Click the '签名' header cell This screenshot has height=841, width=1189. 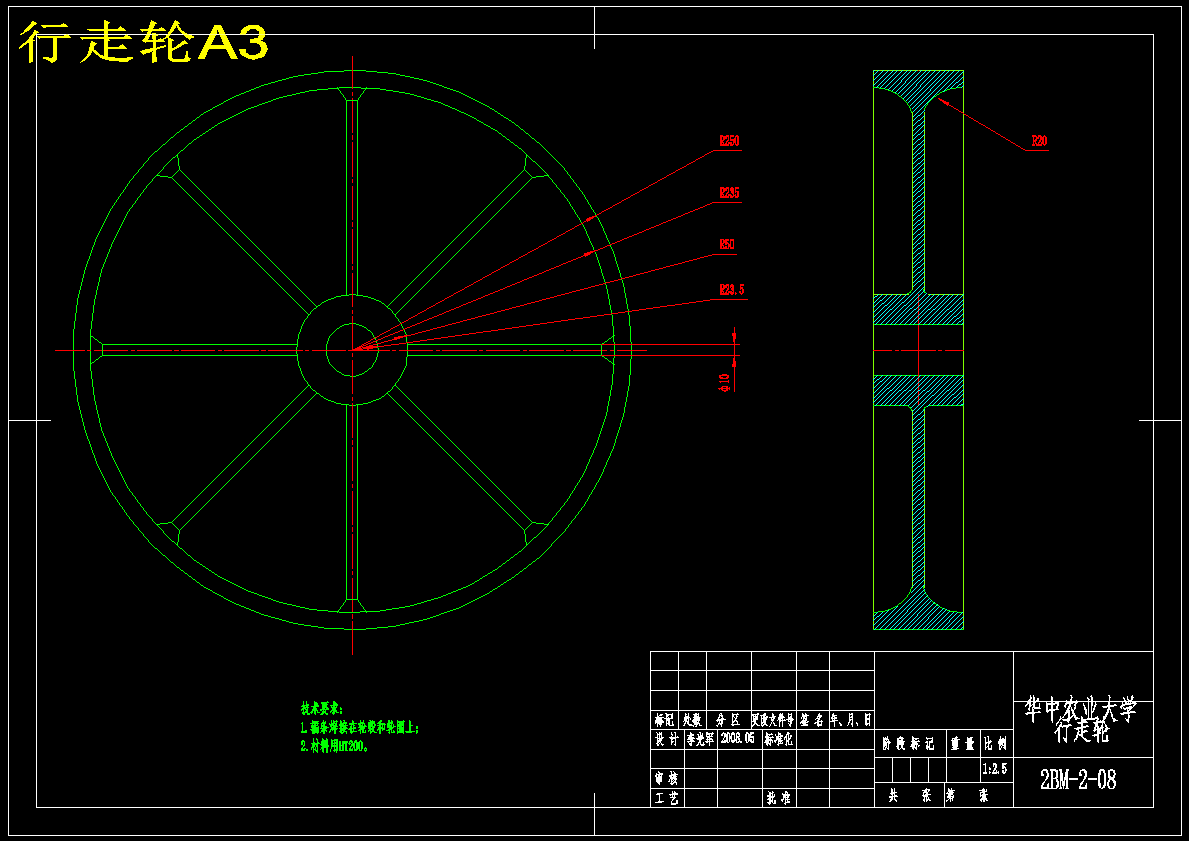click(812, 720)
